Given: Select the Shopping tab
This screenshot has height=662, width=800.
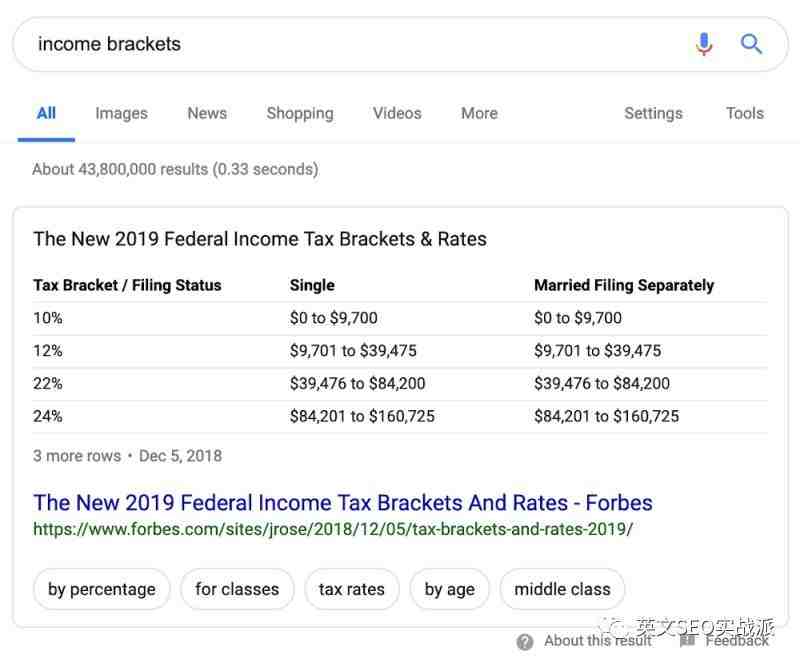Looking at the screenshot, I should (299, 113).
